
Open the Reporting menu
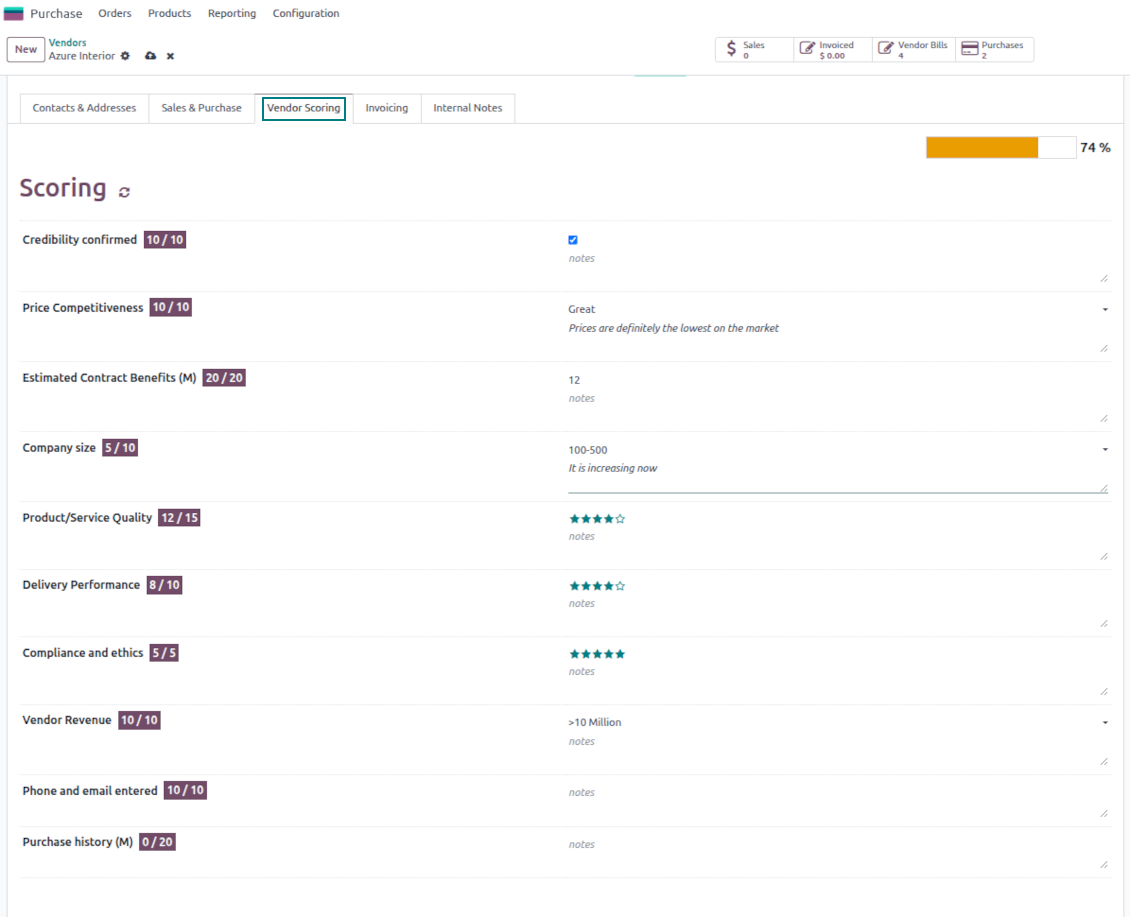coord(232,14)
